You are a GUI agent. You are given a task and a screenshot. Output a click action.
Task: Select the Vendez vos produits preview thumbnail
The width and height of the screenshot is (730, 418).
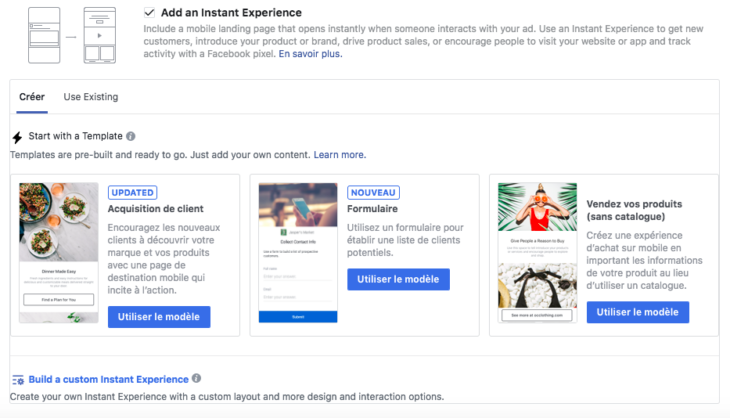click(x=537, y=252)
